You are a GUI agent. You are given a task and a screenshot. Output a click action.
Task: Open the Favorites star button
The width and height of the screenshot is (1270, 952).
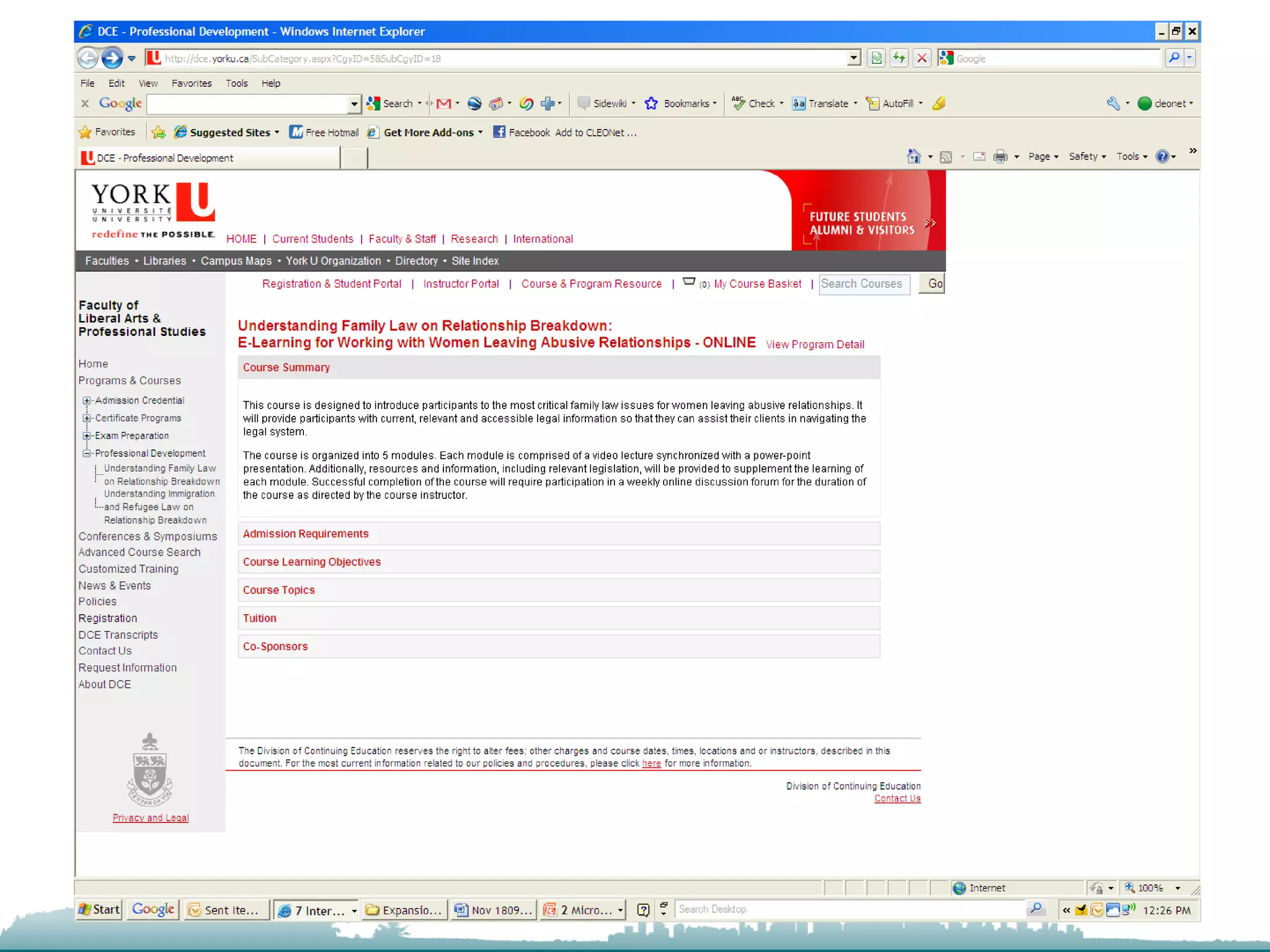pyautogui.click(x=107, y=132)
